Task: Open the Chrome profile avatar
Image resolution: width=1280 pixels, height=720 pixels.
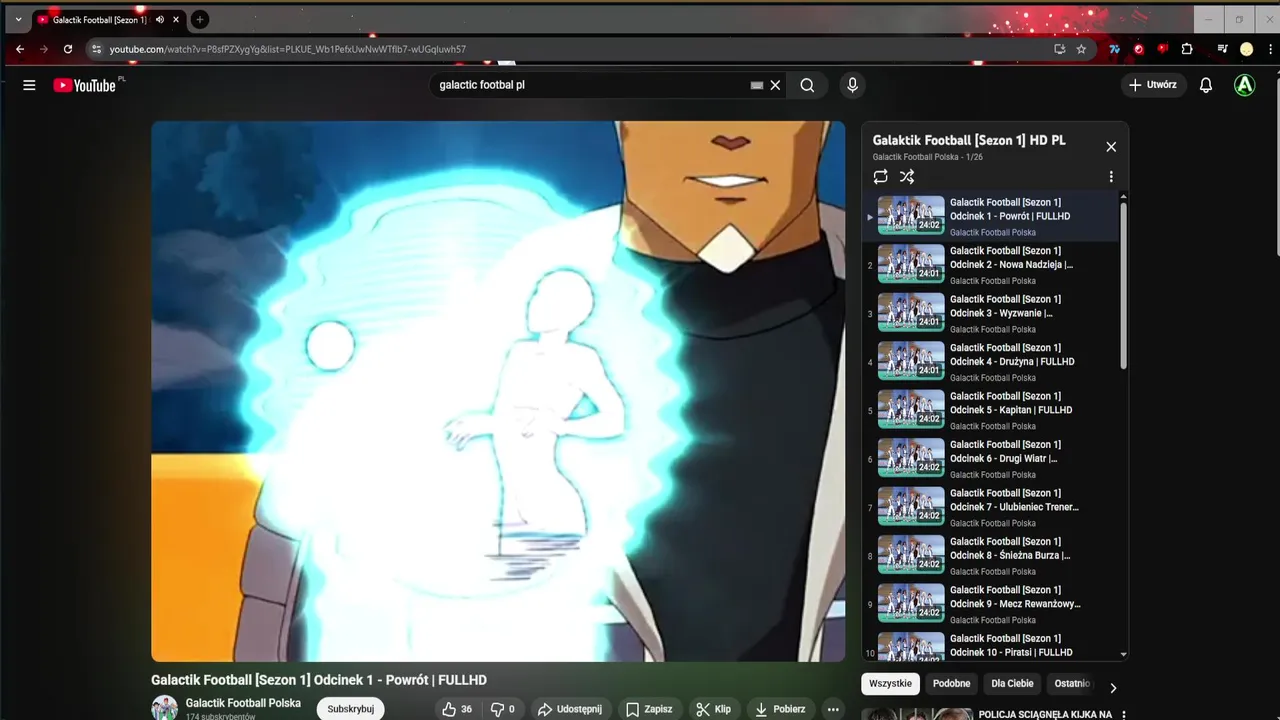Action: [1246, 49]
